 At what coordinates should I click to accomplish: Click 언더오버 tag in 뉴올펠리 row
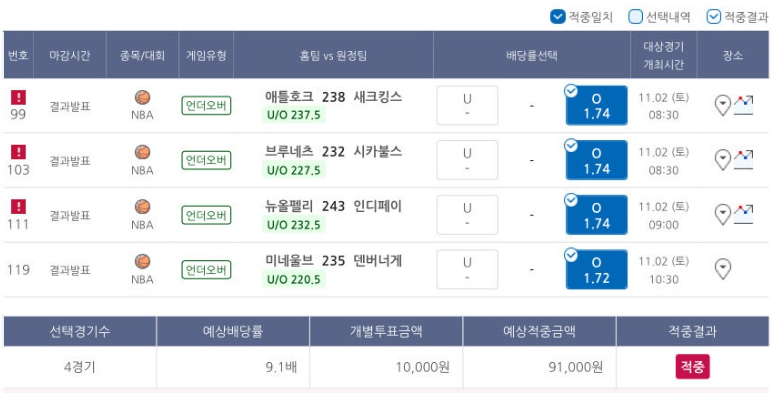click(206, 215)
